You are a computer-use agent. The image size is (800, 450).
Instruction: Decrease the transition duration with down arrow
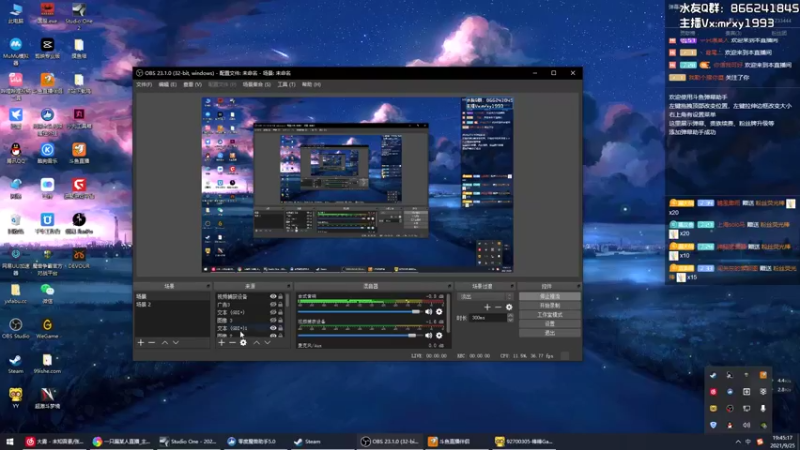coord(510,320)
